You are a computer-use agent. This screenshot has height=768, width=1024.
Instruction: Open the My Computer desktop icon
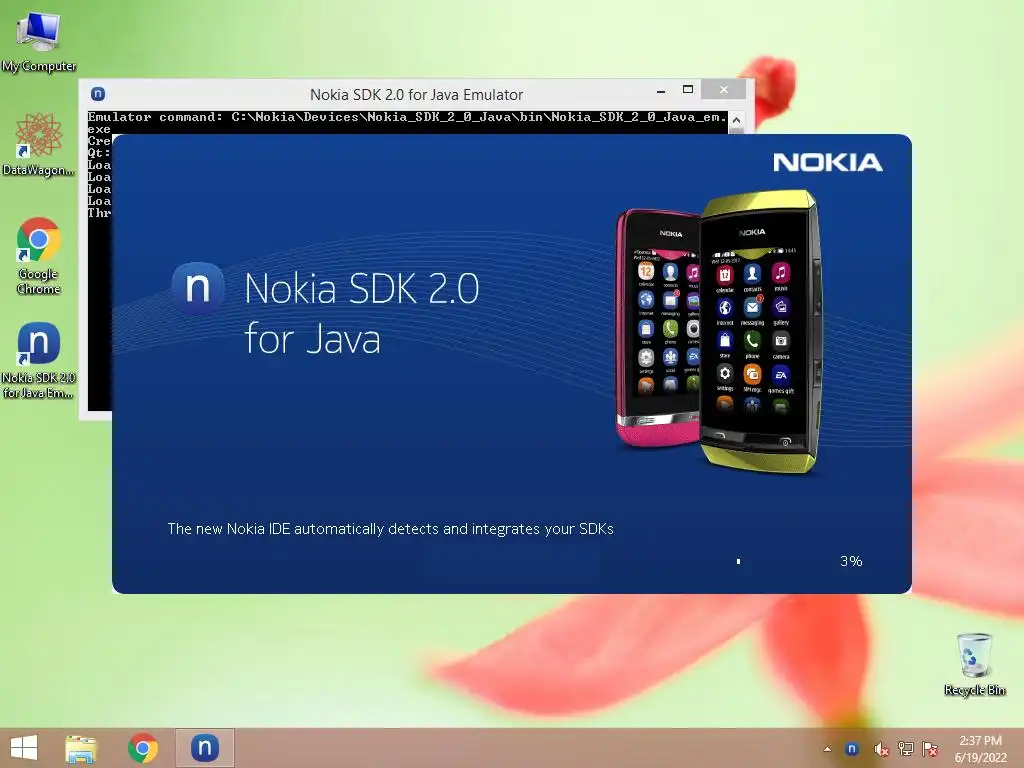pos(39,40)
